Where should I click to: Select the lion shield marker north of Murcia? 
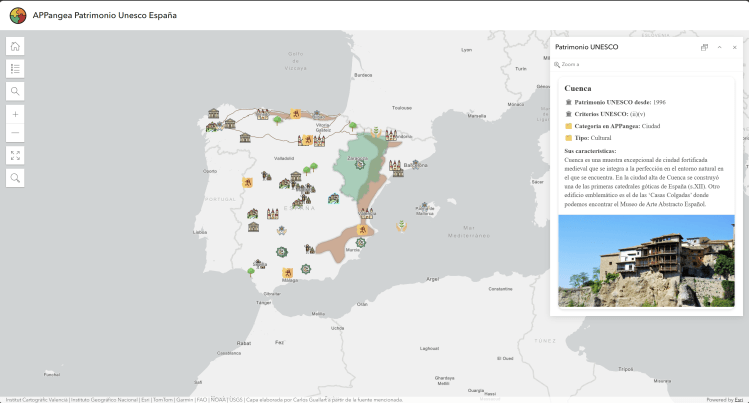coord(362,230)
